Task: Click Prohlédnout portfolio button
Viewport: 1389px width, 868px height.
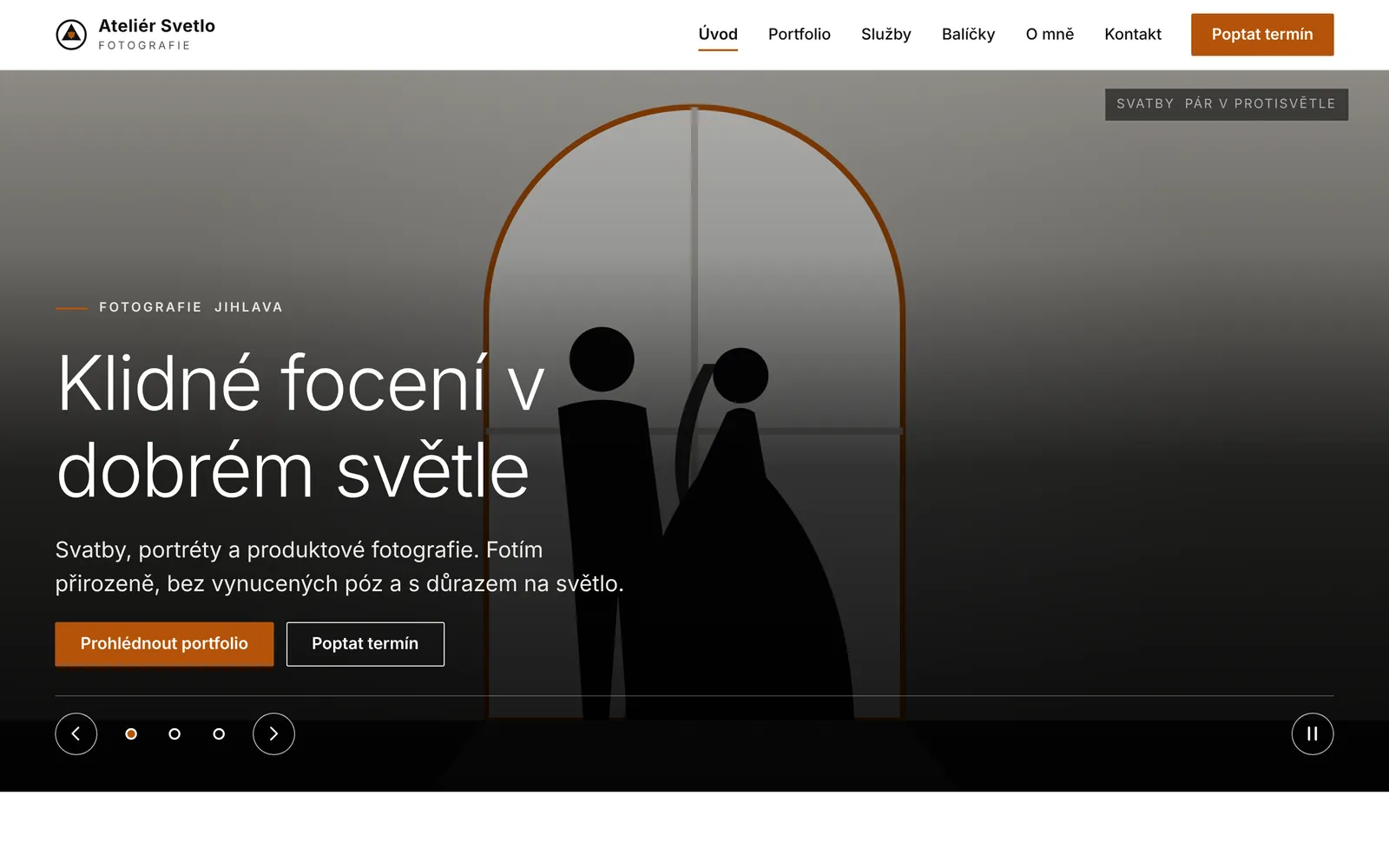Action: pyautogui.click(x=164, y=644)
